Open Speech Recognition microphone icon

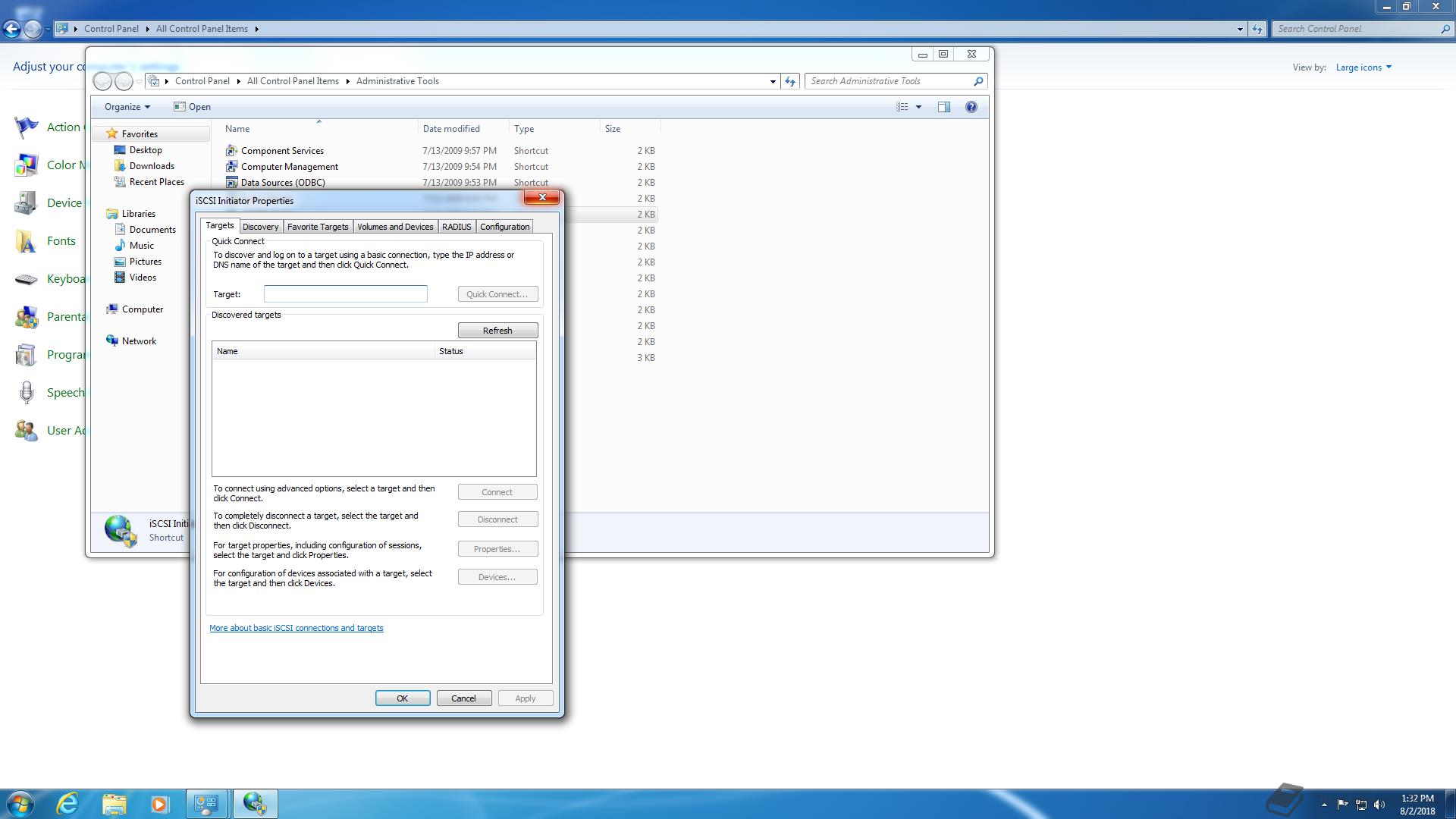[x=27, y=393]
